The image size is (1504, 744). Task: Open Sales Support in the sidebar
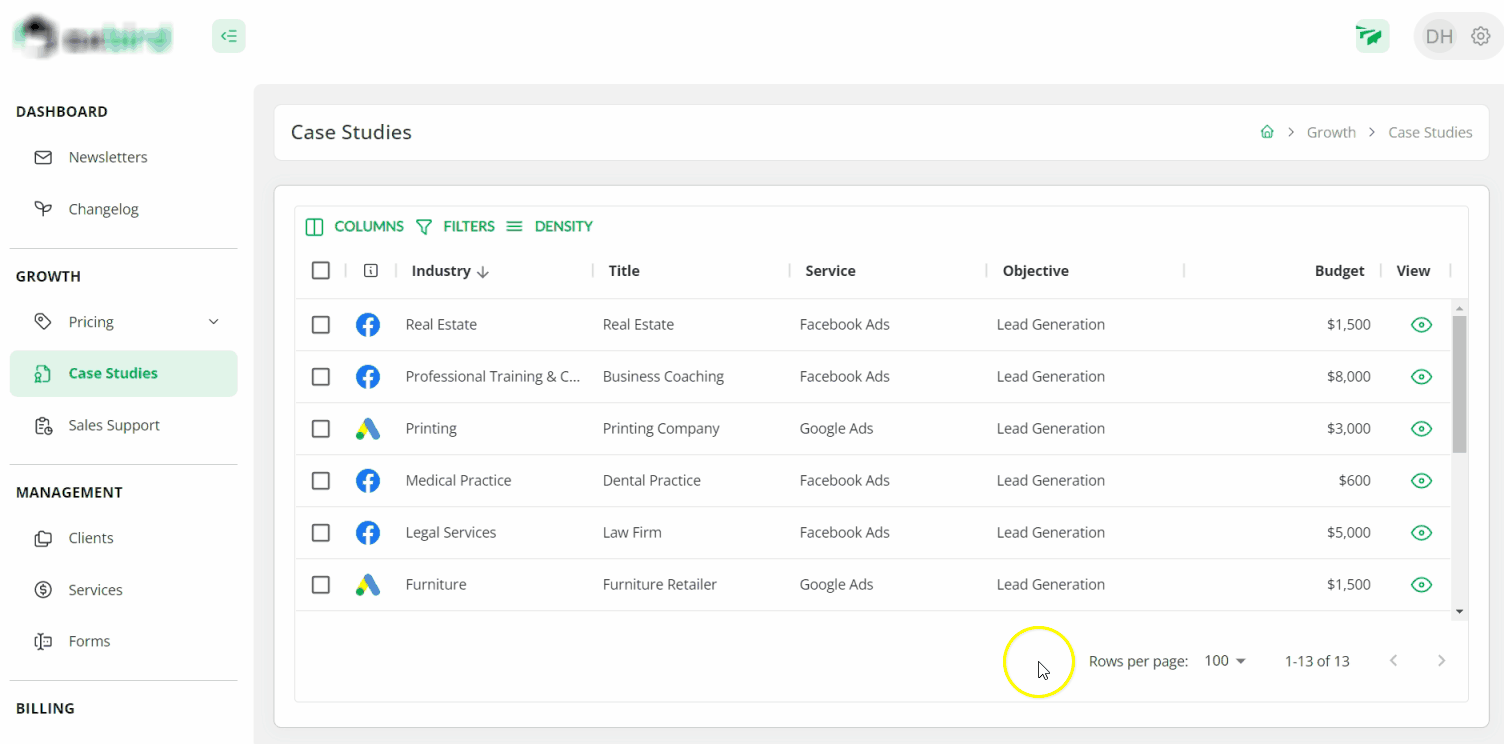[x=124, y=426]
